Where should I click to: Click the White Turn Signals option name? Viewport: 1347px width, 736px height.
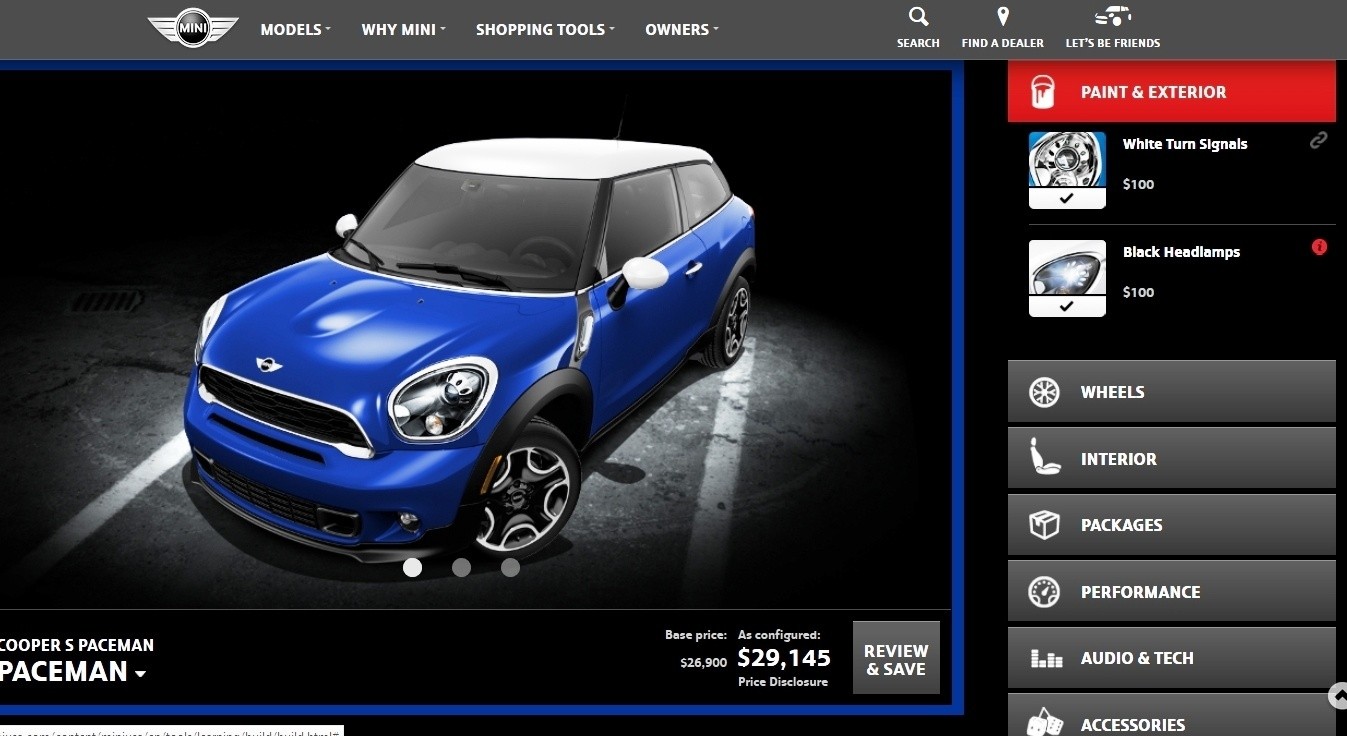pos(1185,144)
